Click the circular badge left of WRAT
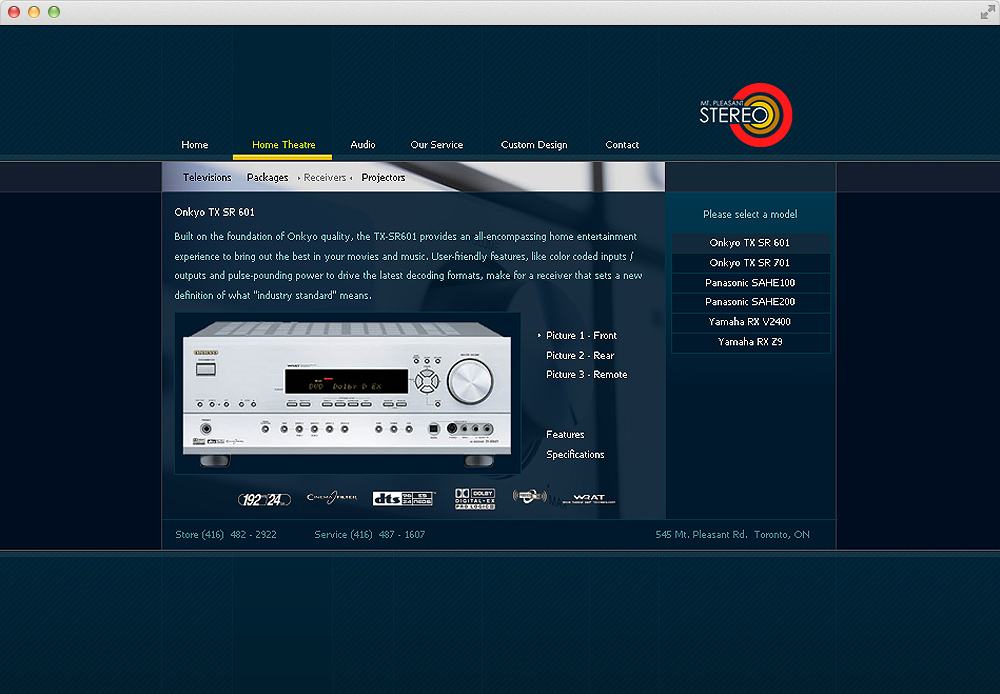 [529, 496]
